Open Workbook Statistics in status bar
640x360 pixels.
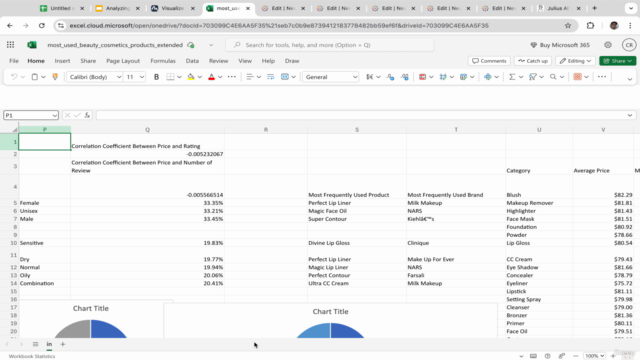pyautogui.click(x=32, y=356)
